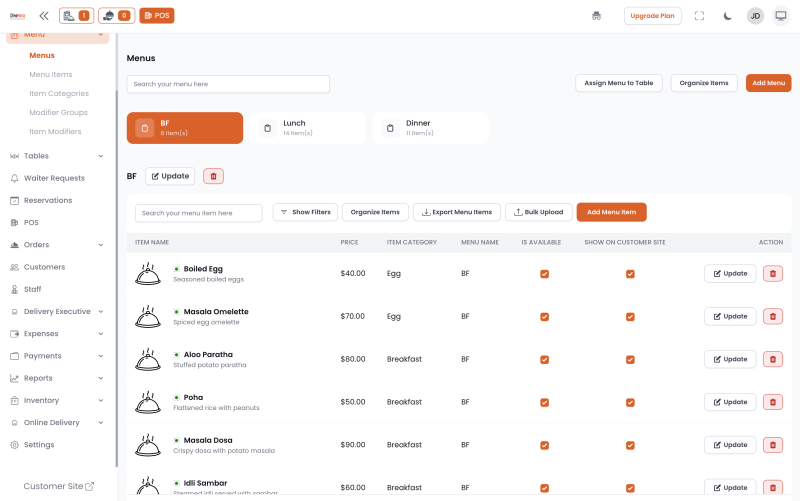Select the Lunch menu card
This screenshot has height=501, width=800.
coord(308,128)
